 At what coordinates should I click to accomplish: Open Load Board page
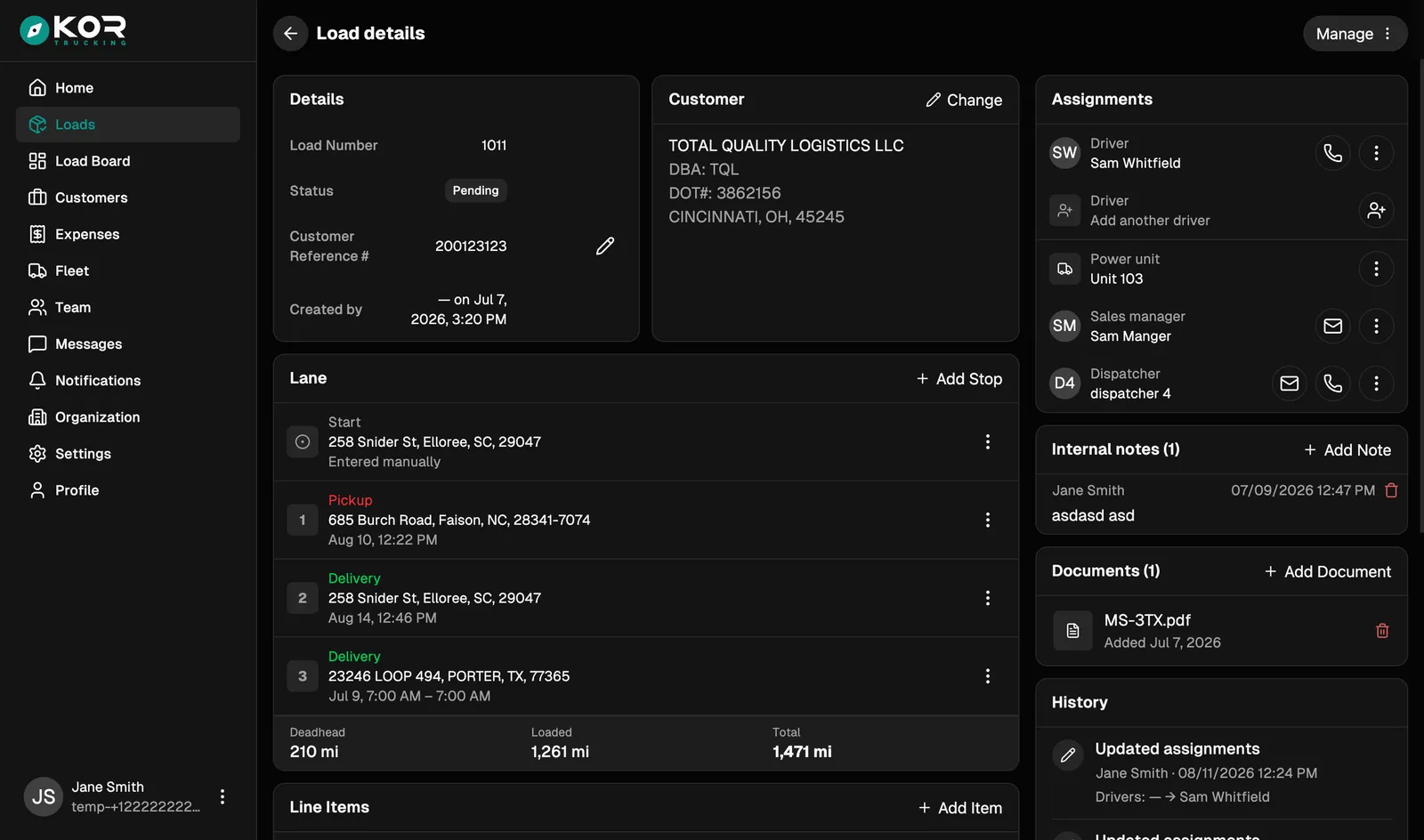click(x=128, y=161)
